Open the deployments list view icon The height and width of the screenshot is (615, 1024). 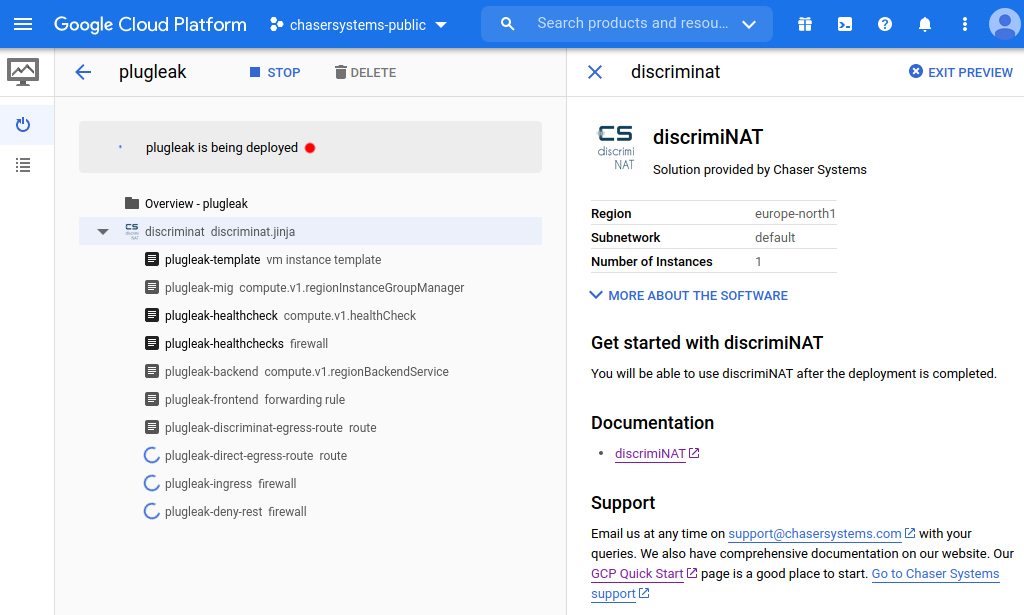pyautogui.click(x=23, y=165)
